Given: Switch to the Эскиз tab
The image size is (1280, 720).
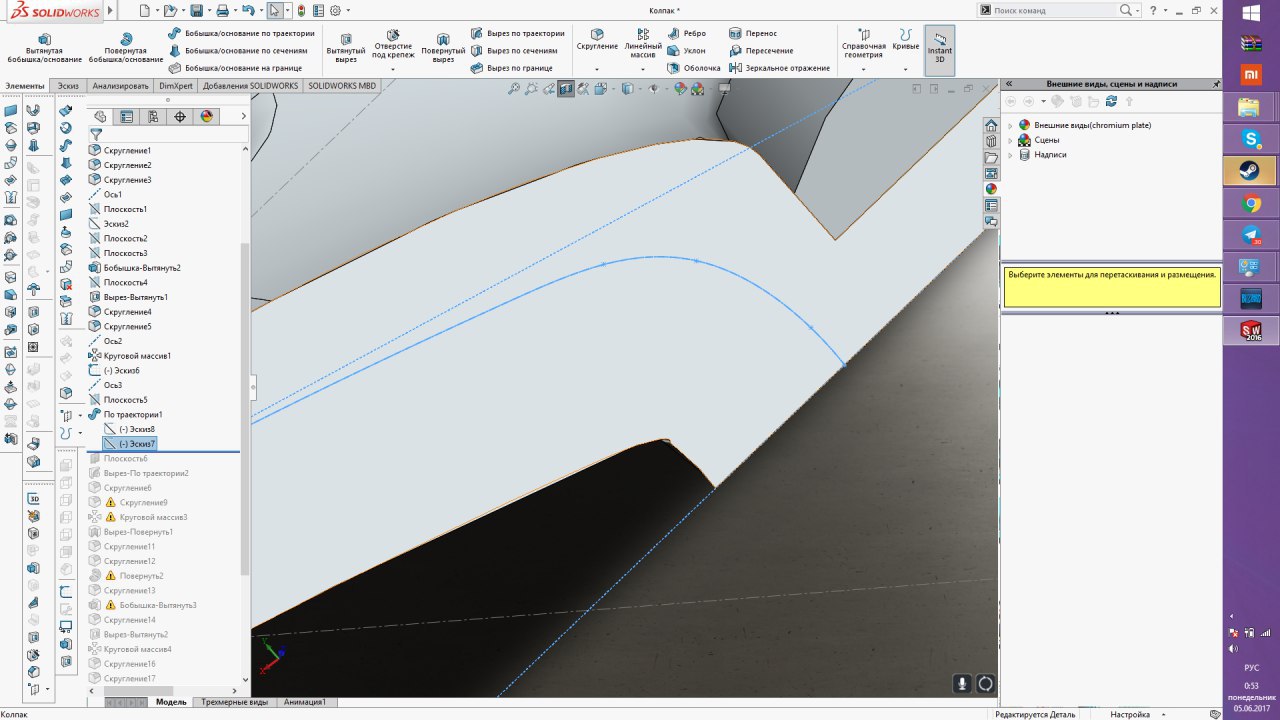Looking at the screenshot, I should point(68,86).
